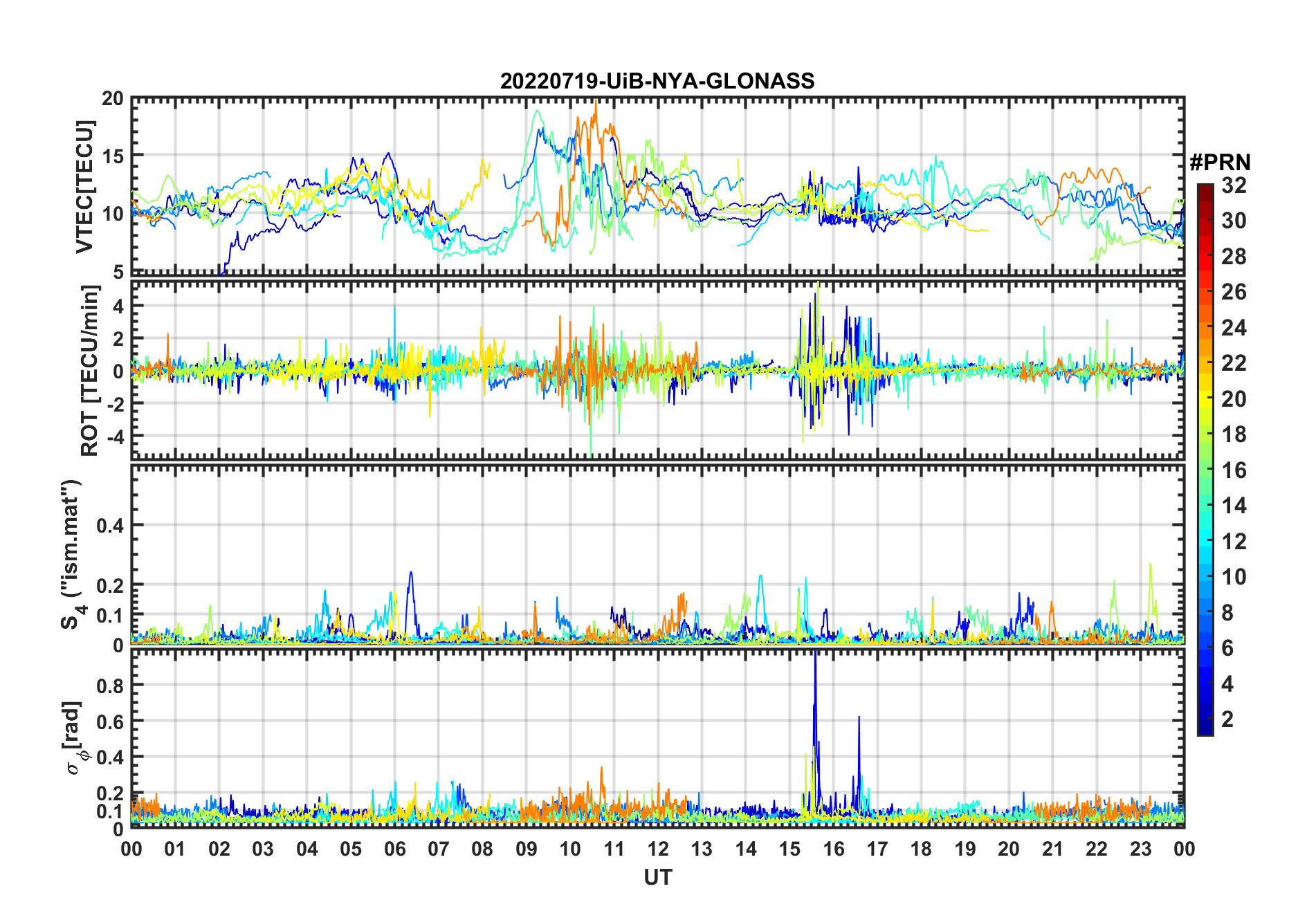1316x920 pixels.
Task: Click VTEC axis tick label "15"
Action: click(x=113, y=156)
